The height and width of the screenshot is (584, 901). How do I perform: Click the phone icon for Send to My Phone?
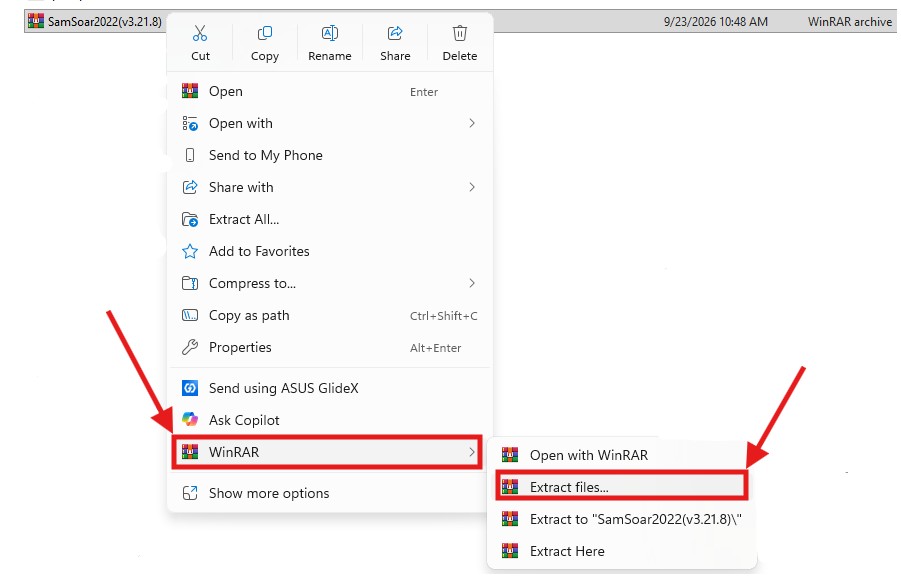(x=190, y=155)
